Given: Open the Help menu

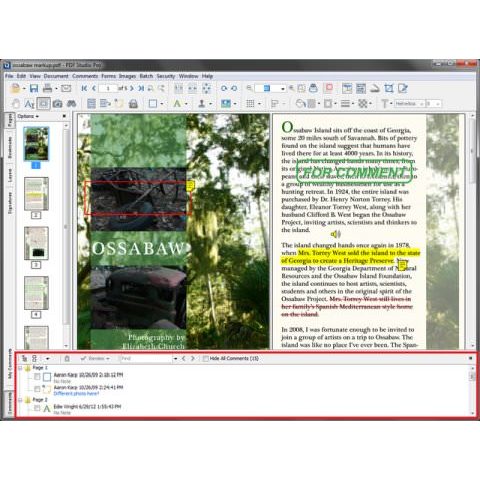Looking at the screenshot, I should (x=207, y=76).
